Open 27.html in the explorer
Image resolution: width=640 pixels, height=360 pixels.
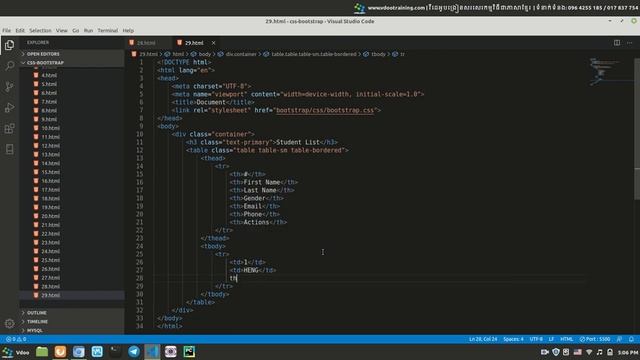(x=50, y=278)
